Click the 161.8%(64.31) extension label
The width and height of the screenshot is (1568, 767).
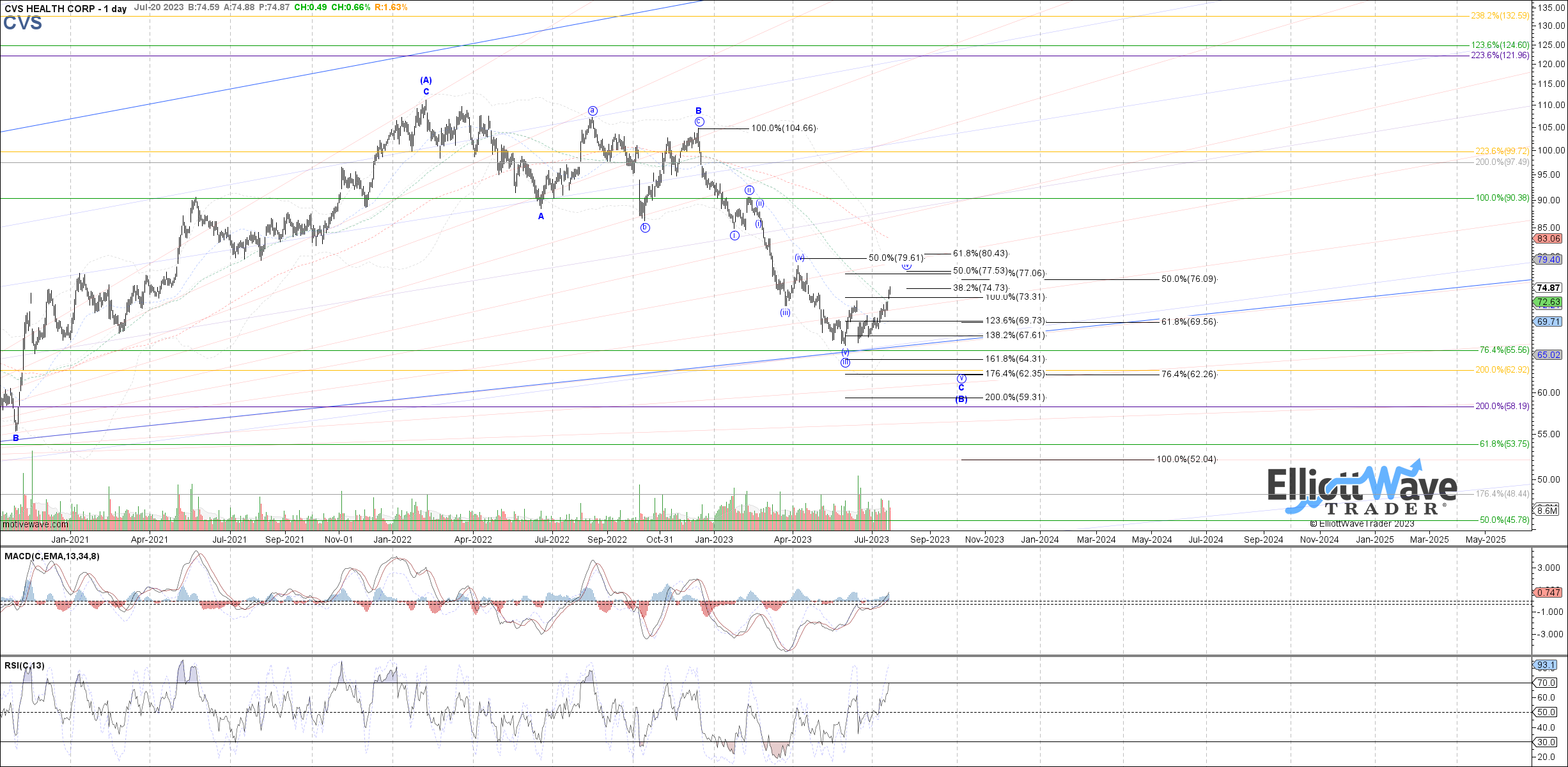point(1016,359)
